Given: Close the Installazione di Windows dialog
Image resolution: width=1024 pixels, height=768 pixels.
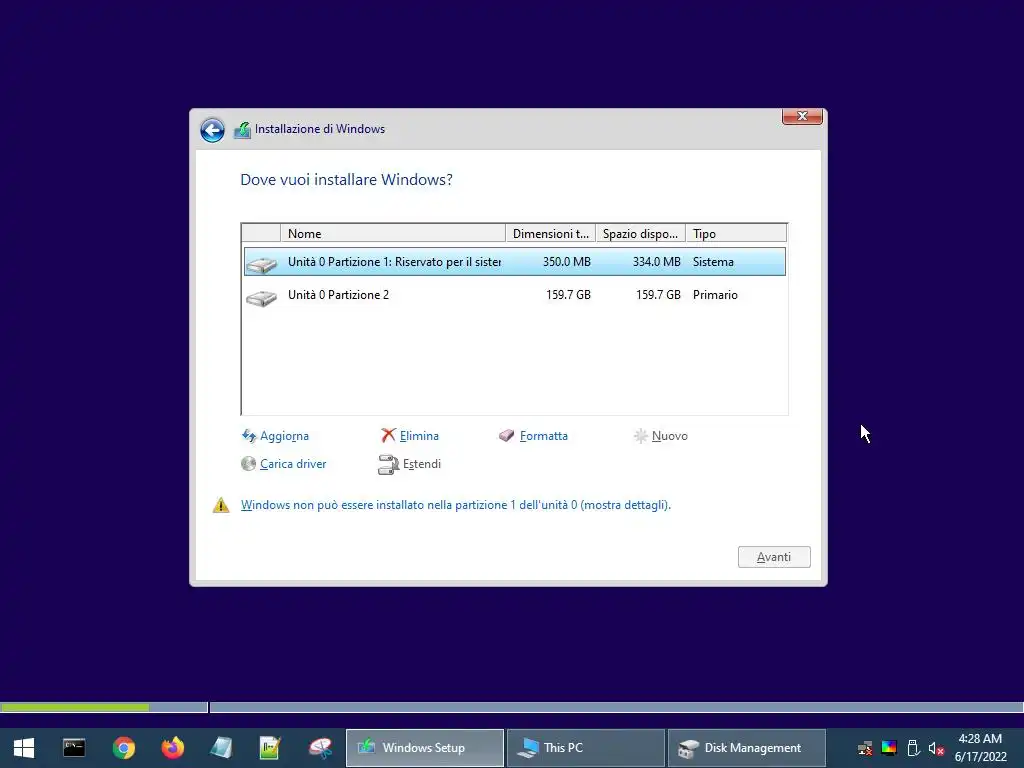Looking at the screenshot, I should click(802, 116).
